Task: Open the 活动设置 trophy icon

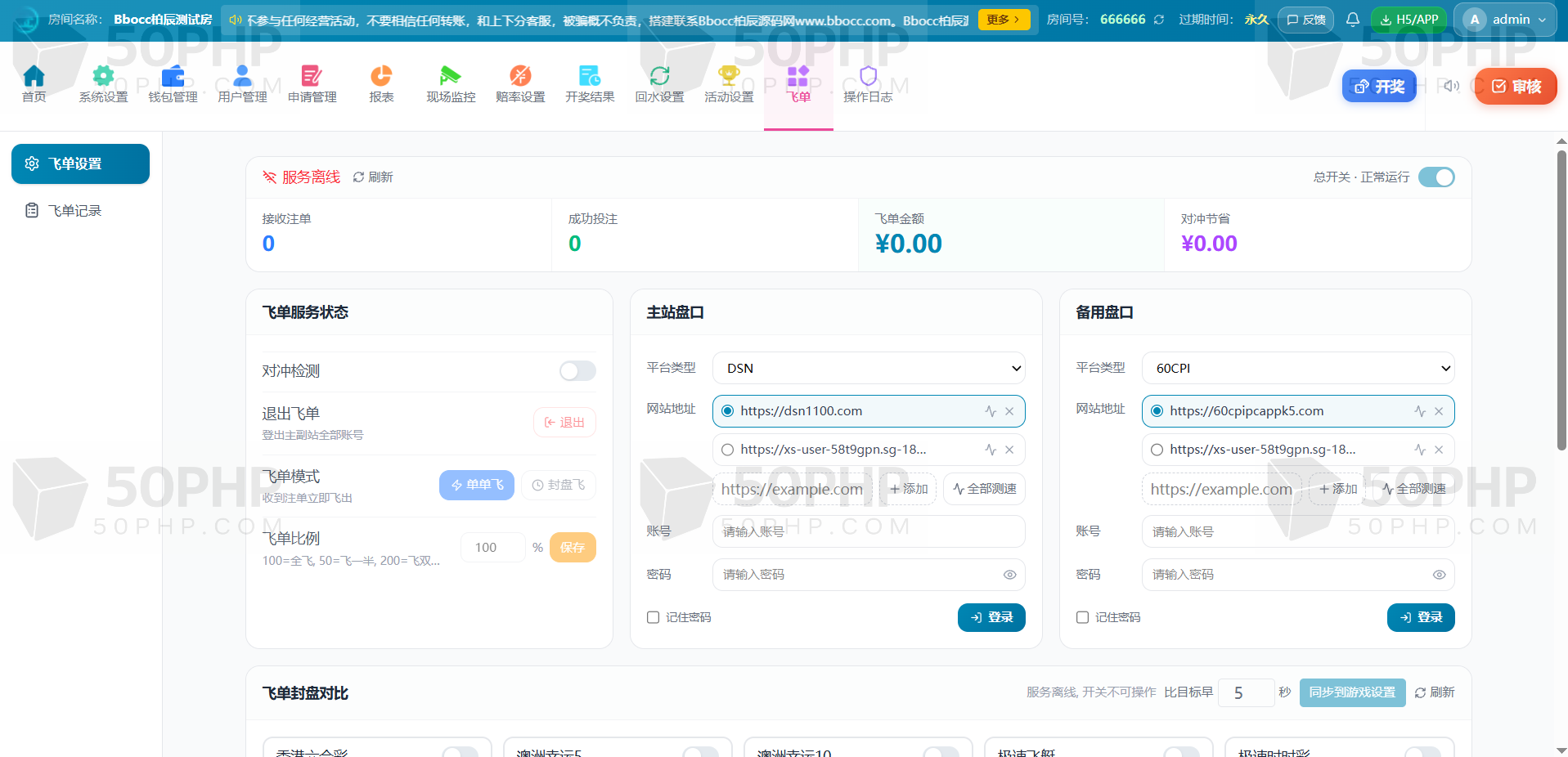Action: pyautogui.click(x=729, y=76)
